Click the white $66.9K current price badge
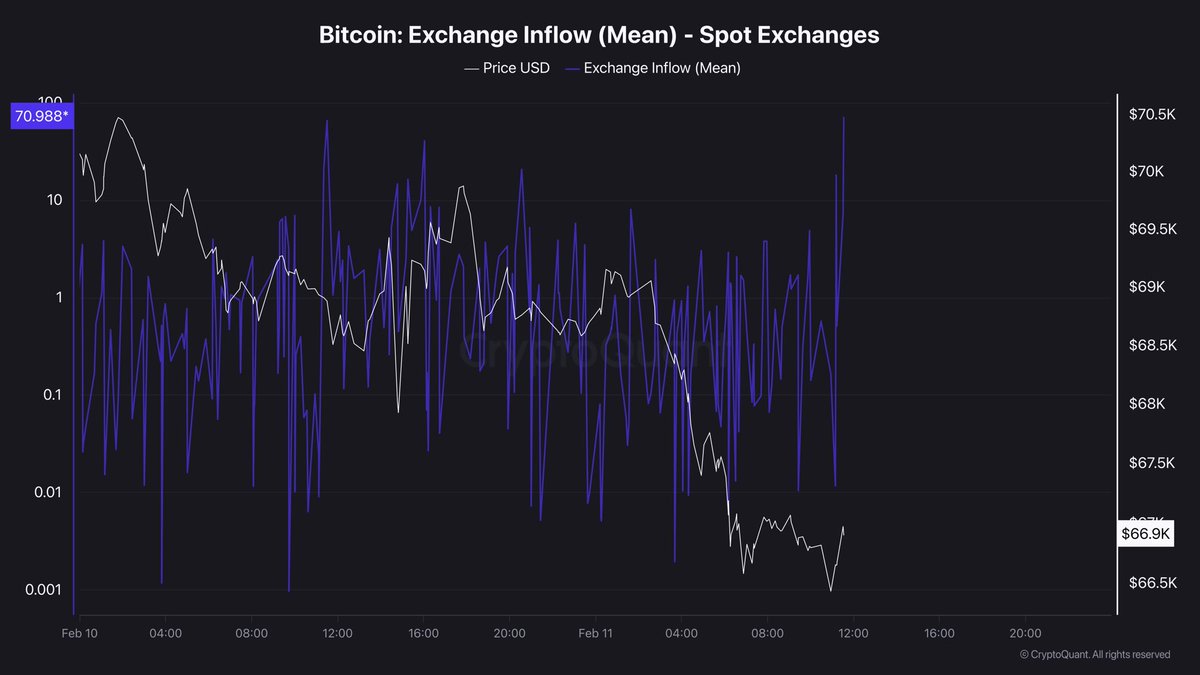Viewport: 1200px width, 675px height. pyautogui.click(x=1145, y=534)
